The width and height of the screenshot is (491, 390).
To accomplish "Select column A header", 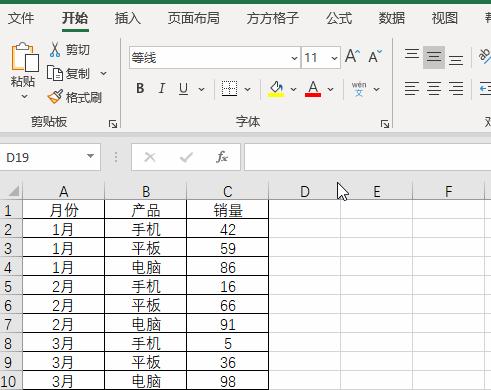I will [x=64, y=191].
